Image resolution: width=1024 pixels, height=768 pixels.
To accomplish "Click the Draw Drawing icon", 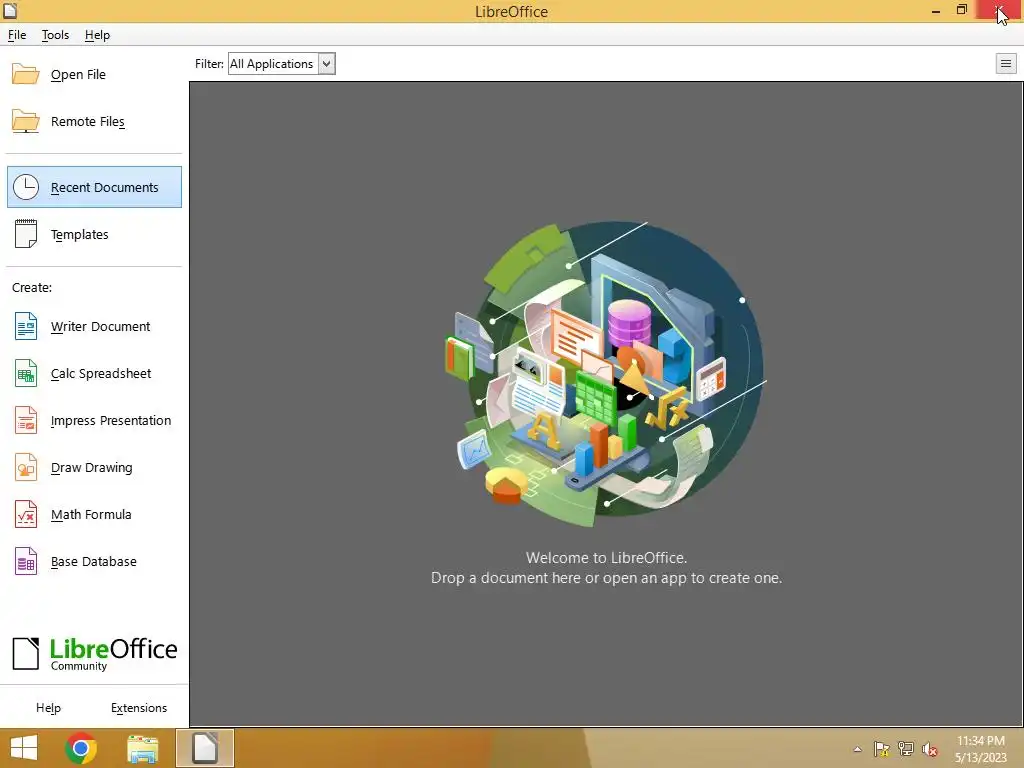I will [25, 467].
